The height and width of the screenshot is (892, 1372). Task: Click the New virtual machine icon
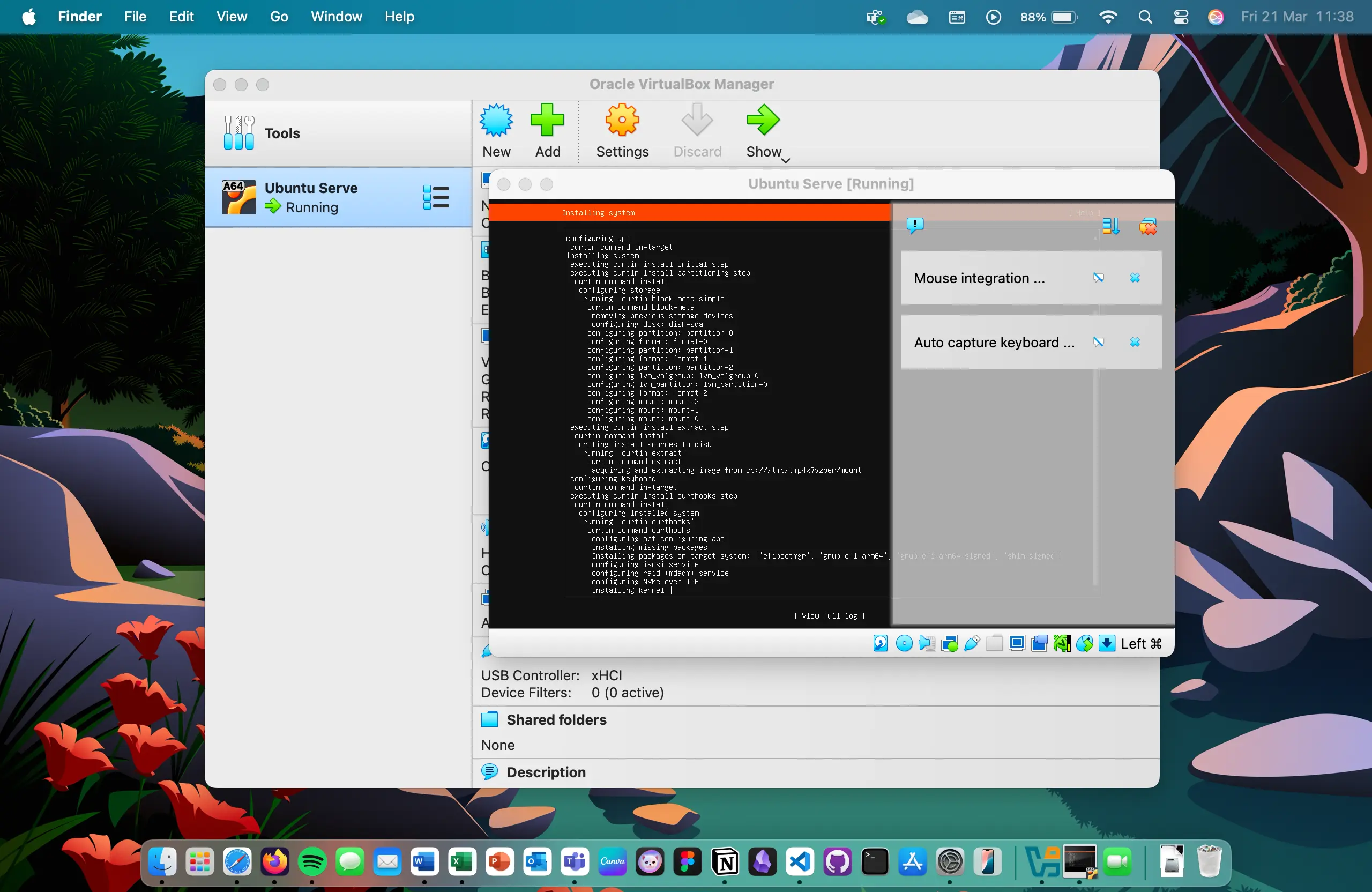(496, 121)
